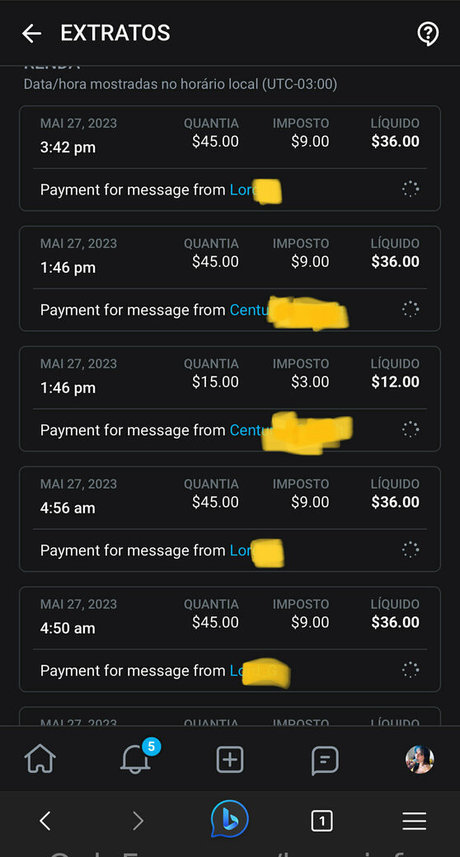Screen dimensions: 460x857
Task: Open notifications bell with 5 badge
Action: pos(136,758)
